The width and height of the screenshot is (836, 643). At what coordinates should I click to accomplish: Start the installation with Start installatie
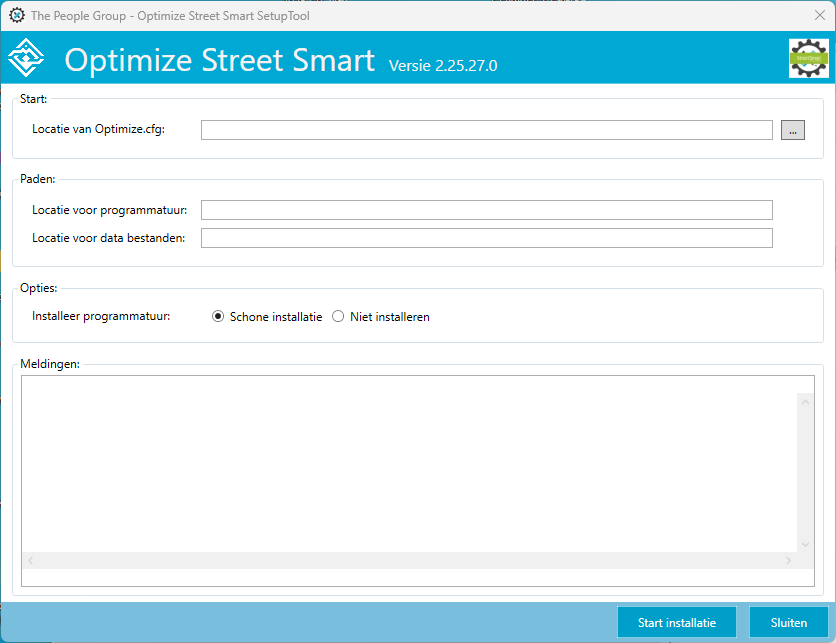677,622
